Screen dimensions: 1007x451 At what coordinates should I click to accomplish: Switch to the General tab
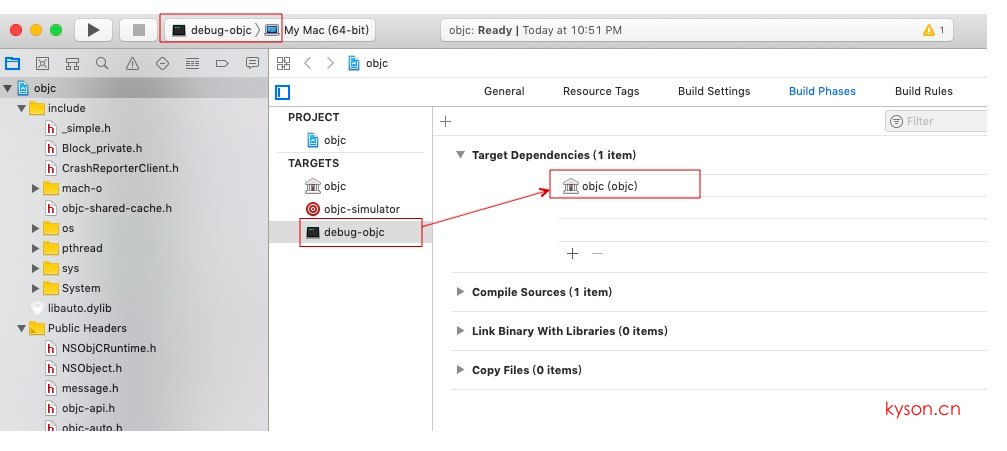click(504, 91)
